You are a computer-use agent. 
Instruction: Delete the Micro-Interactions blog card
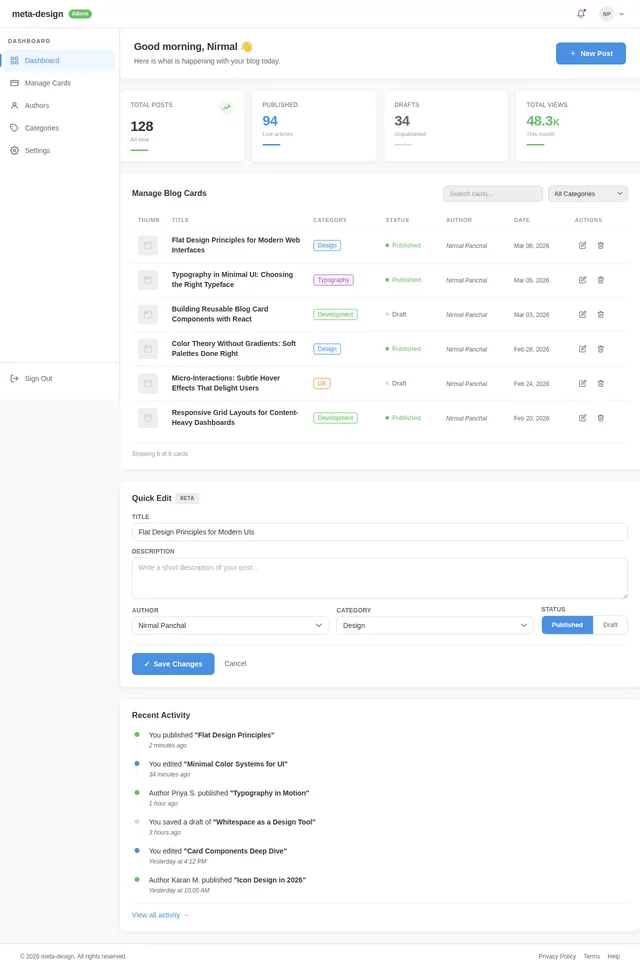point(601,383)
